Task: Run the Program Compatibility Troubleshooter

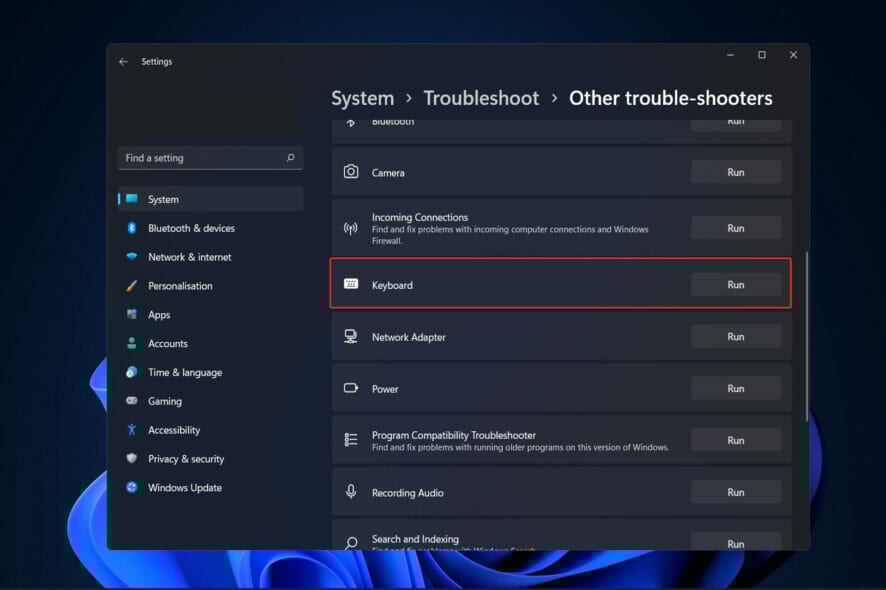Action: [735, 441]
